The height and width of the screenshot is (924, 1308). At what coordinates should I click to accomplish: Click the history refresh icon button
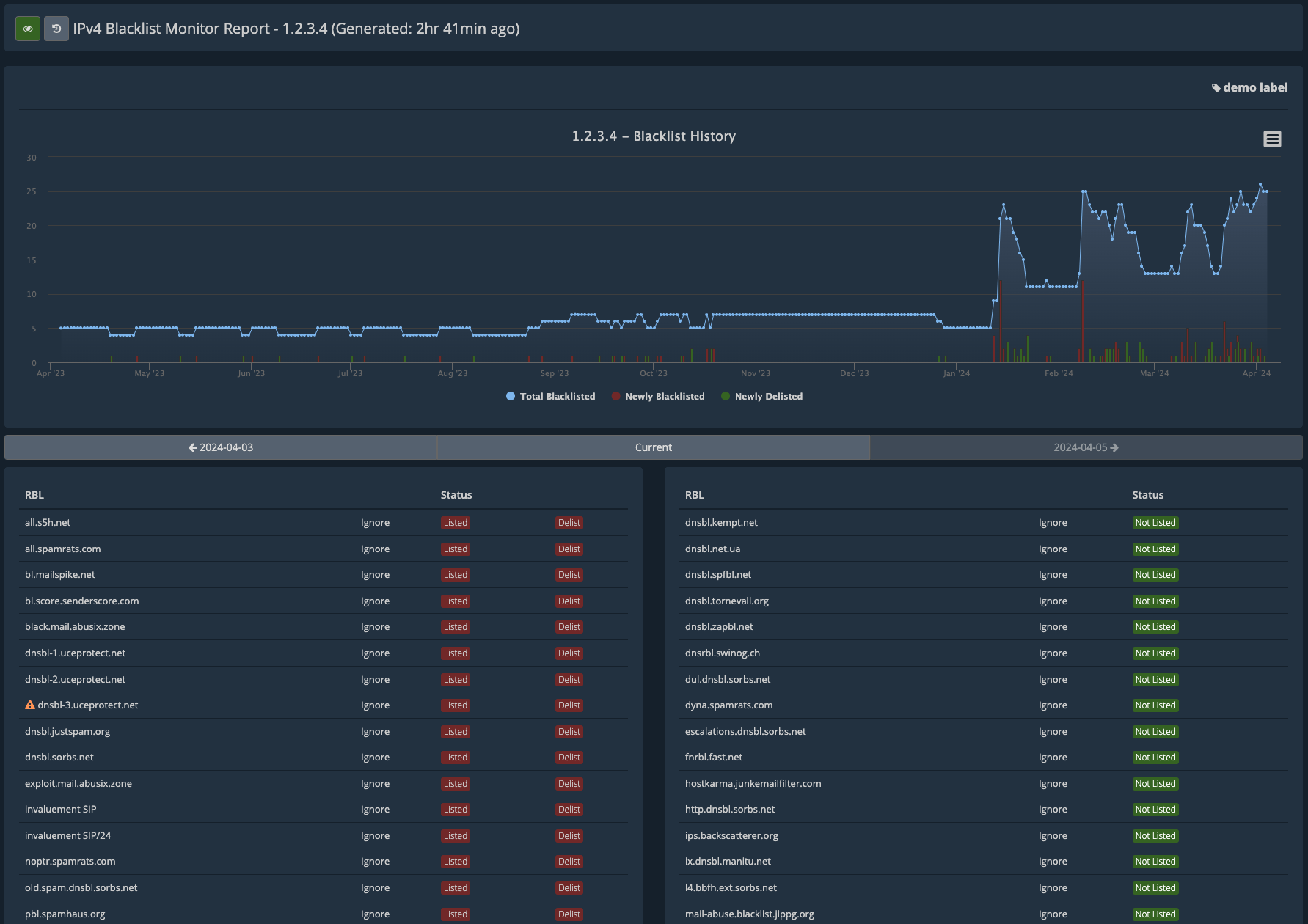tap(56, 29)
